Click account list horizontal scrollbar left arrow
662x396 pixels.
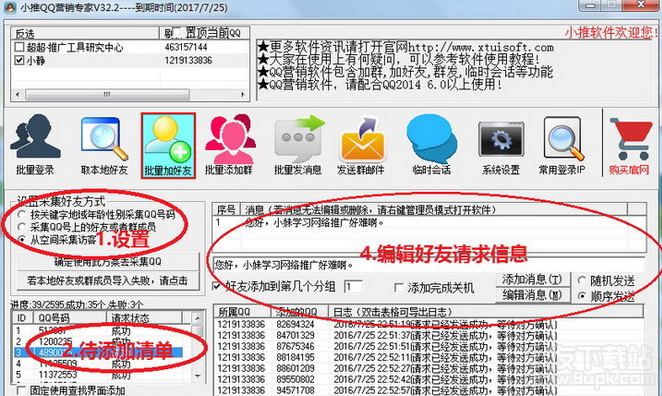[x=17, y=94]
